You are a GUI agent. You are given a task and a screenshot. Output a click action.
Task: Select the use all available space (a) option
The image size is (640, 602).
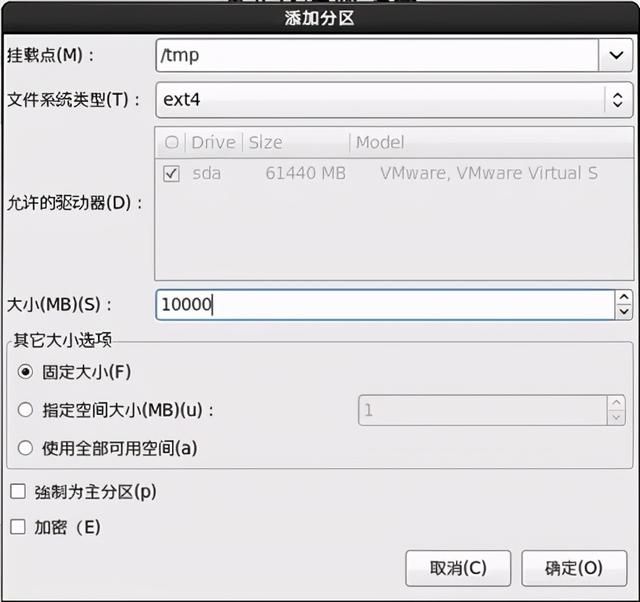tap(25, 448)
